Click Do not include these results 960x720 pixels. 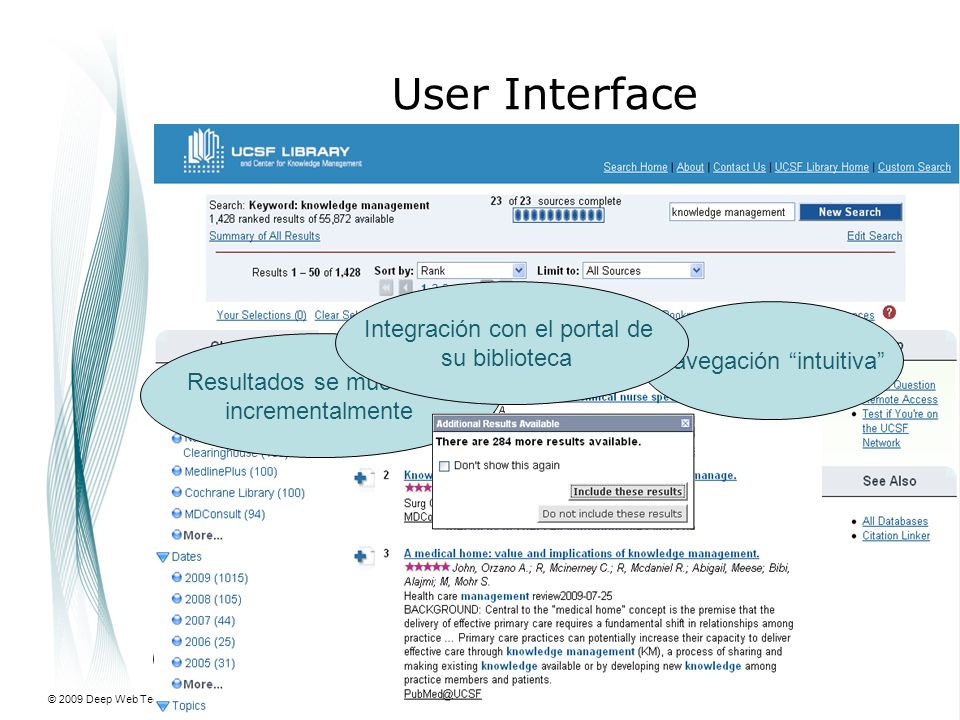point(612,514)
